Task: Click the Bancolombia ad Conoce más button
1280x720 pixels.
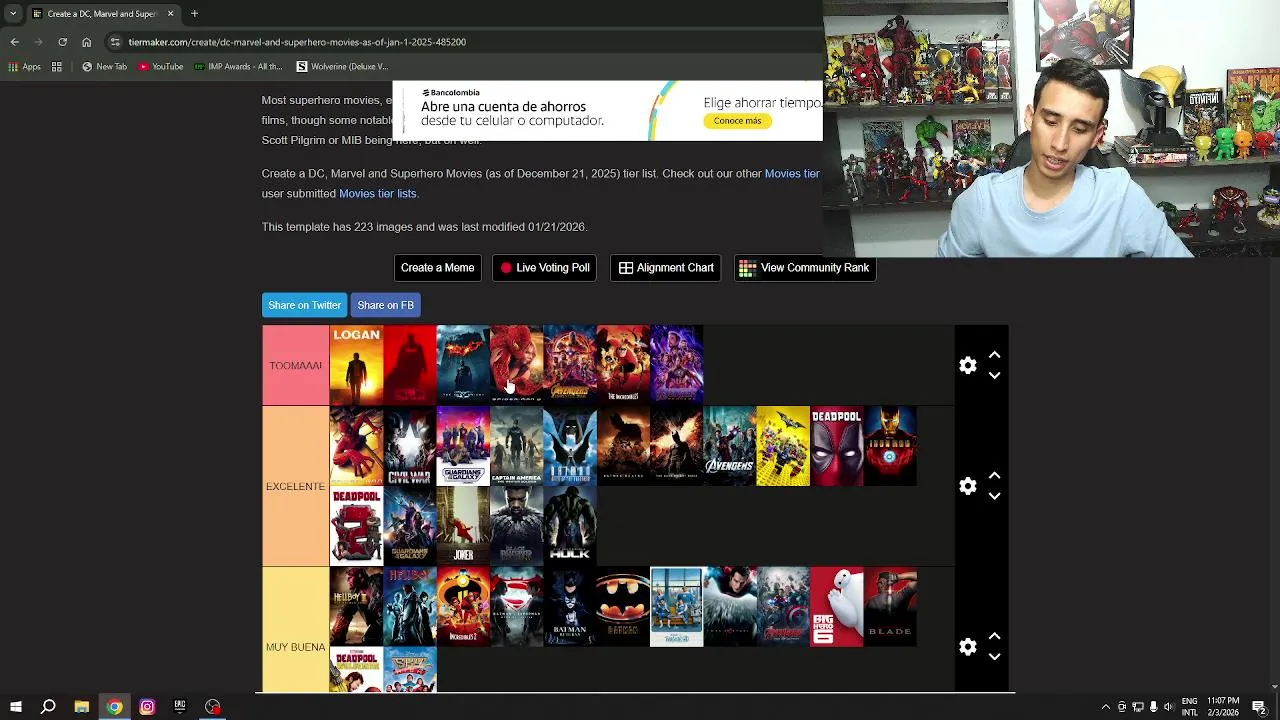Action: pos(737,121)
